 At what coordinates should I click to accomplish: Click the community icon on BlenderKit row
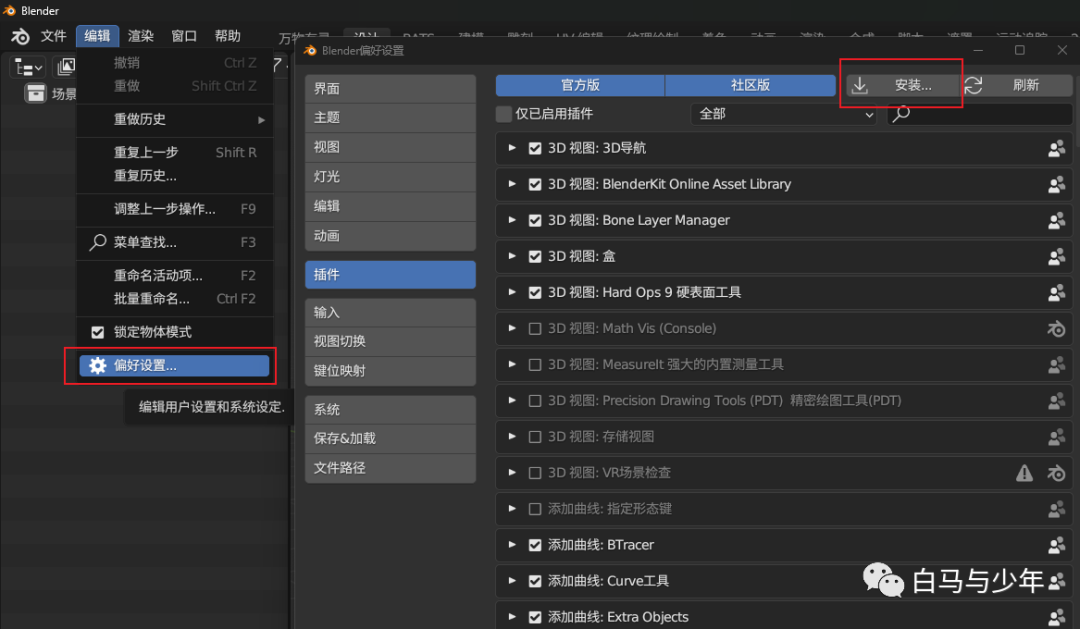click(1056, 185)
